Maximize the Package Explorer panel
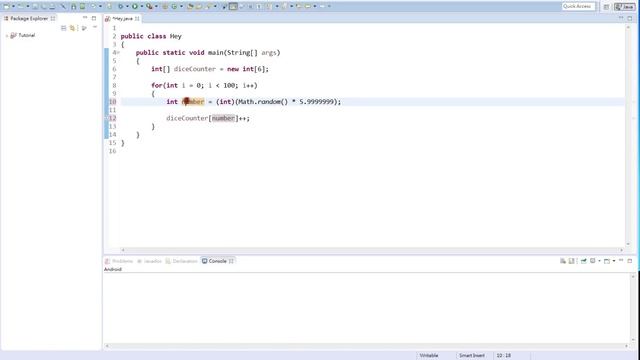The height and width of the screenshot is (360, 640). (x=94, y=18)
